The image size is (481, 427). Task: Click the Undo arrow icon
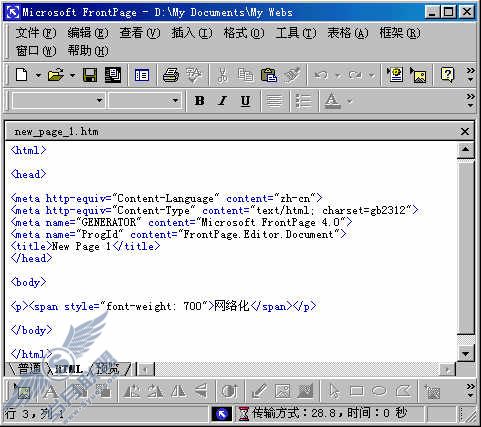coord(321,75)
